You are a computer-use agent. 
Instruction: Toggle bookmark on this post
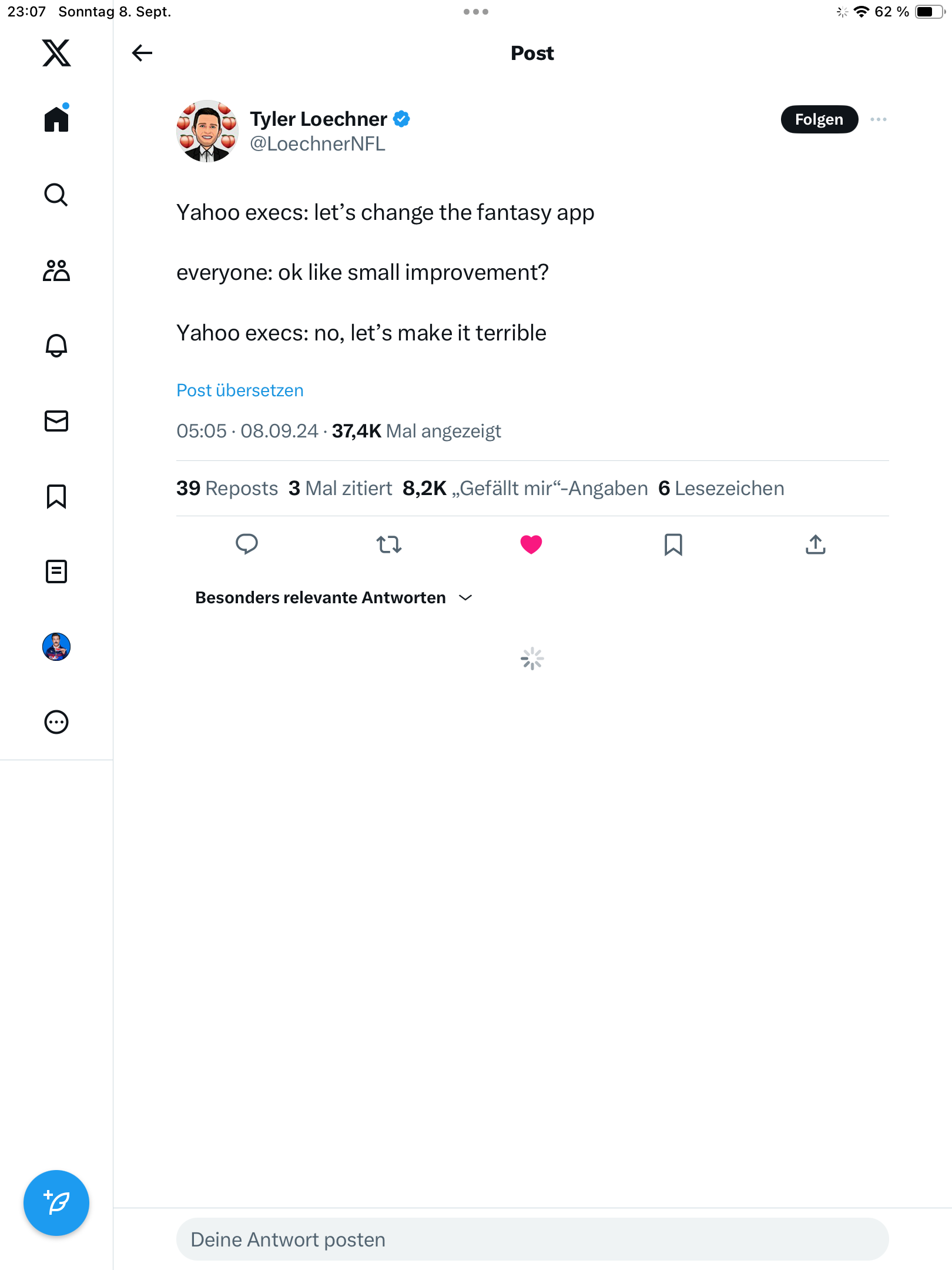click(673, 544)
